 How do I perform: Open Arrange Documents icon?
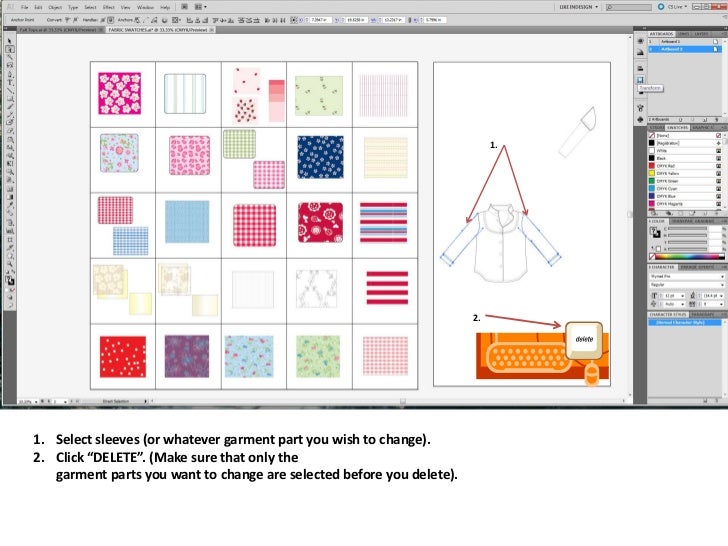point(198,7)
